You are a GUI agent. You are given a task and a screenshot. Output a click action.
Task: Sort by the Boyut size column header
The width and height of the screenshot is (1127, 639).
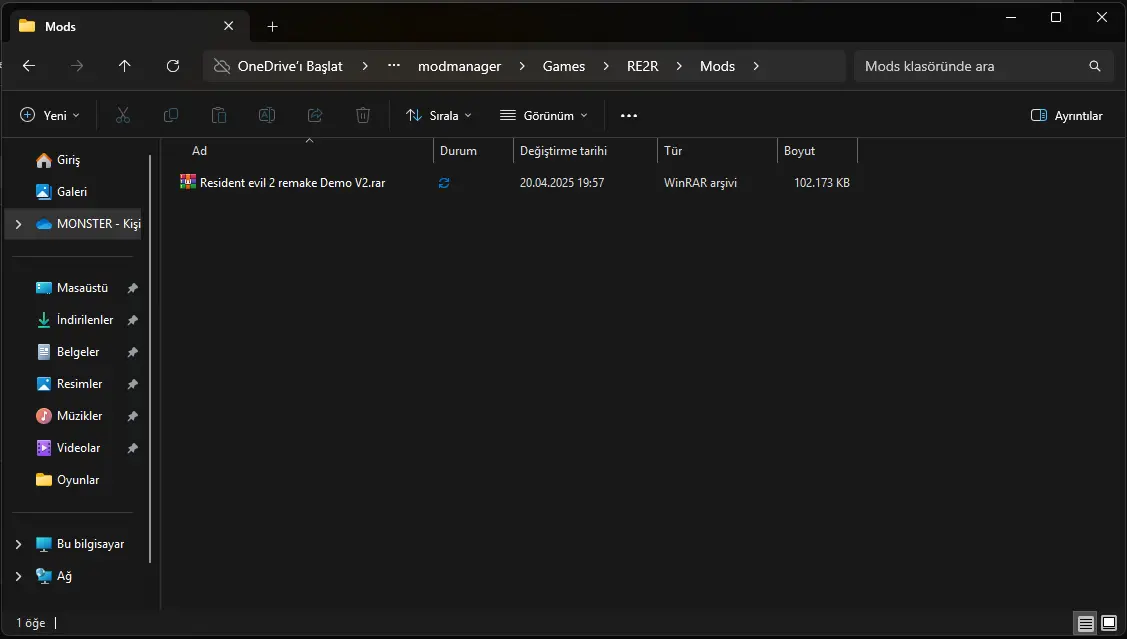817,151
